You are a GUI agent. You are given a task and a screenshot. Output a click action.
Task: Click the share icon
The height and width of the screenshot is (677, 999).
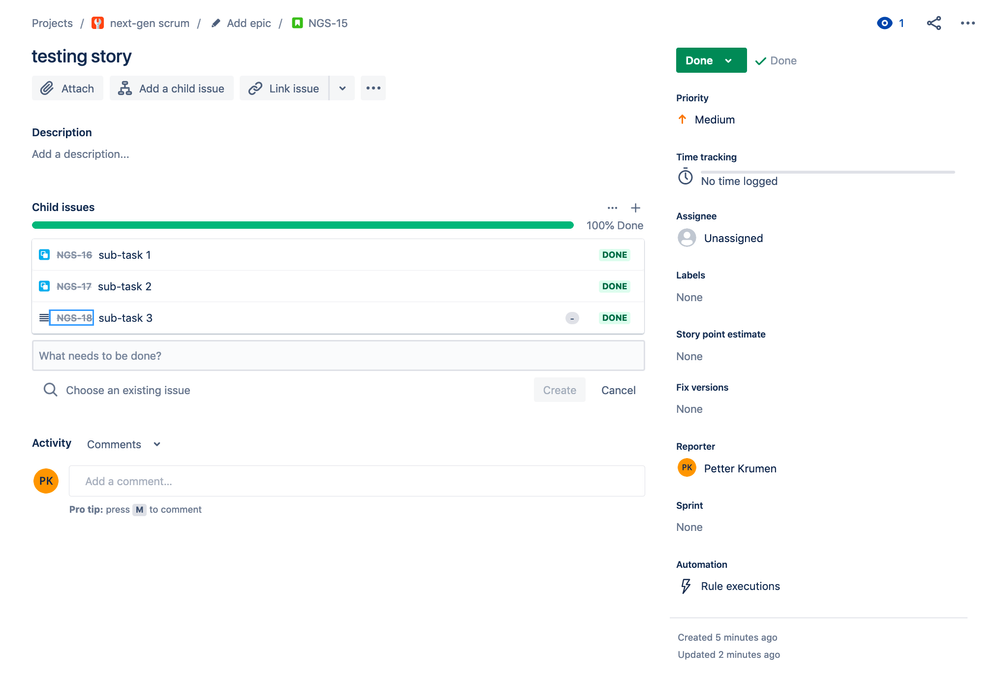[934, 24]
